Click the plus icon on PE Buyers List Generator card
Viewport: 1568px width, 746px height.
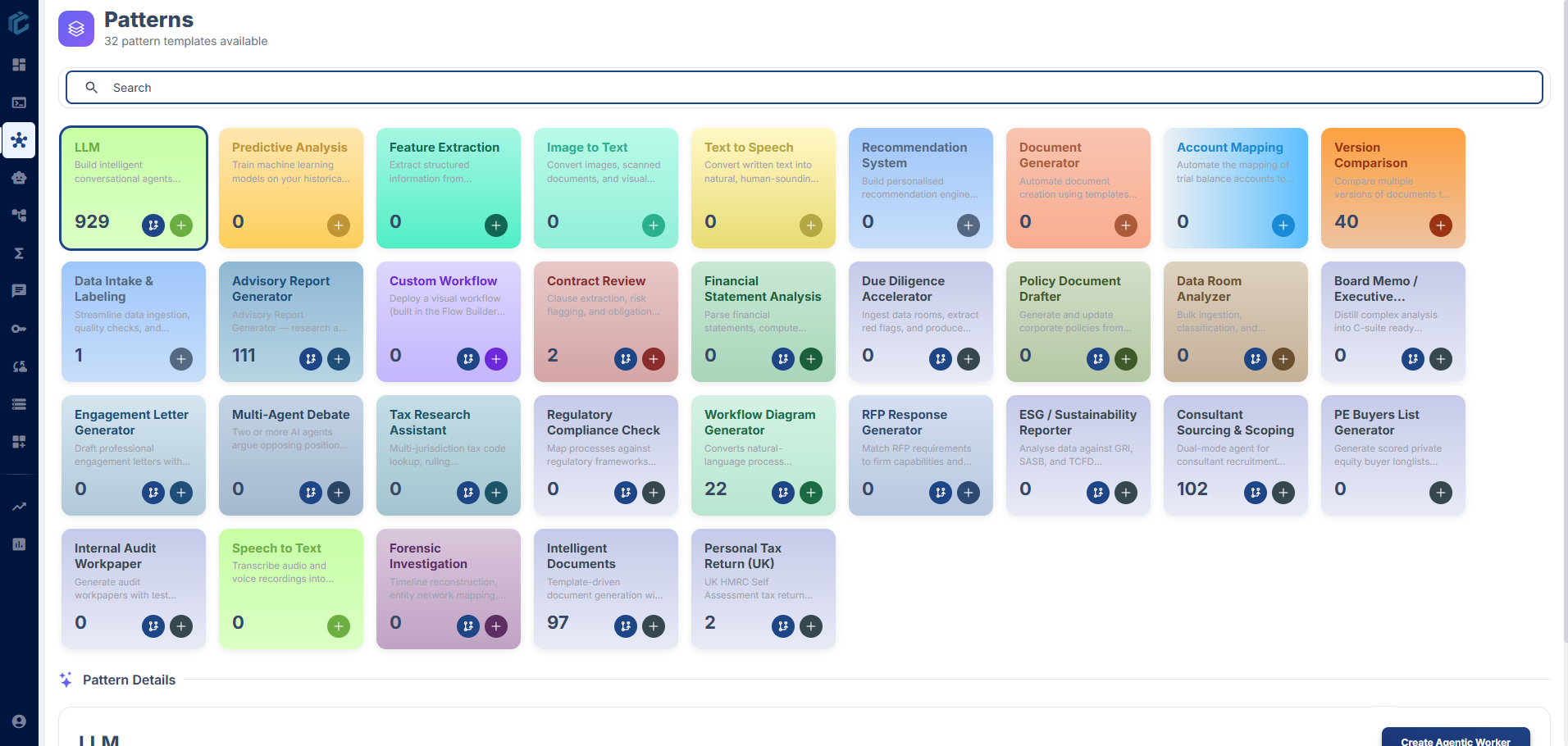coord(1441,493)
